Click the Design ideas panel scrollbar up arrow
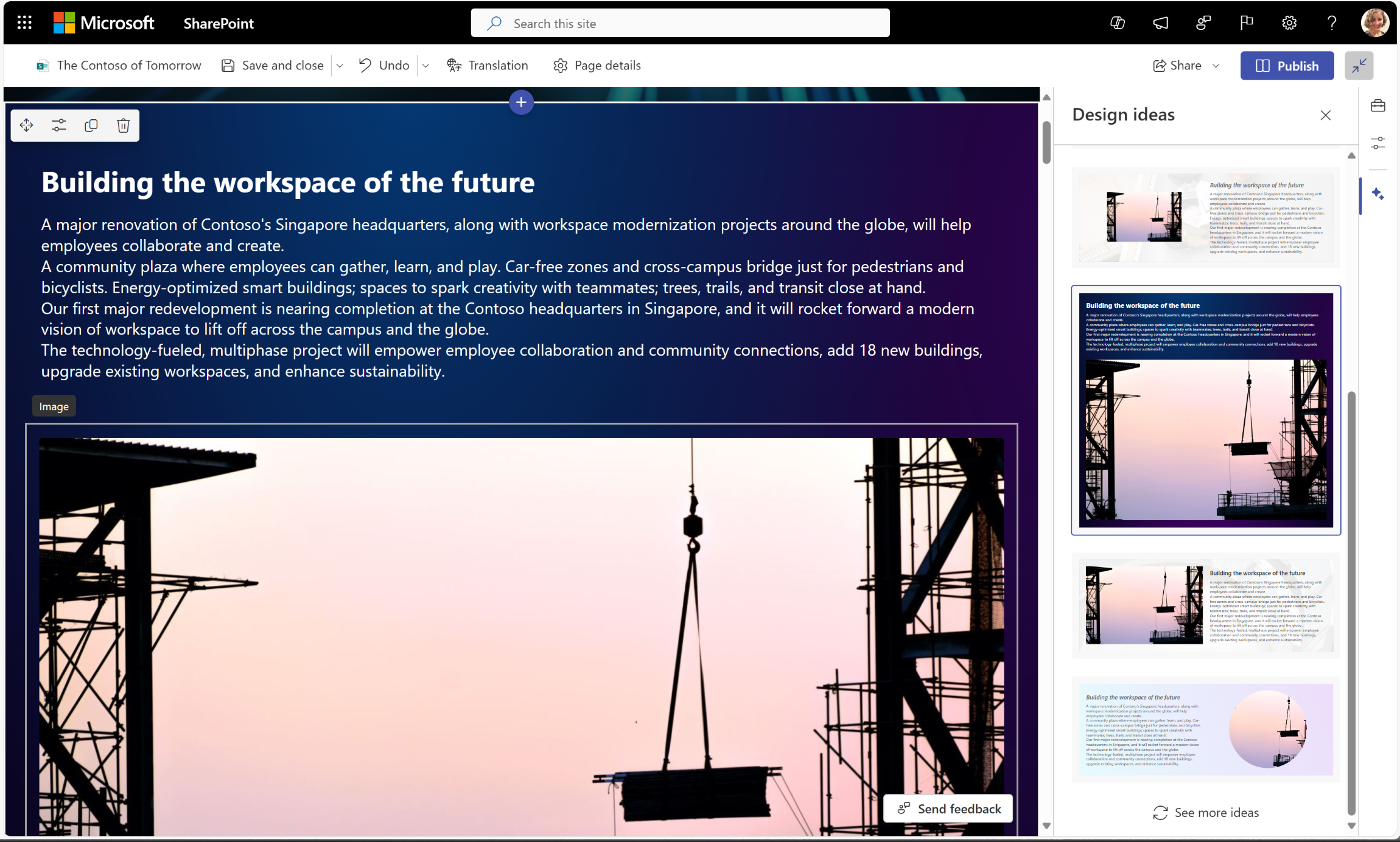Viewport: 1400px width, 842px height. (x=1349, y=154)
